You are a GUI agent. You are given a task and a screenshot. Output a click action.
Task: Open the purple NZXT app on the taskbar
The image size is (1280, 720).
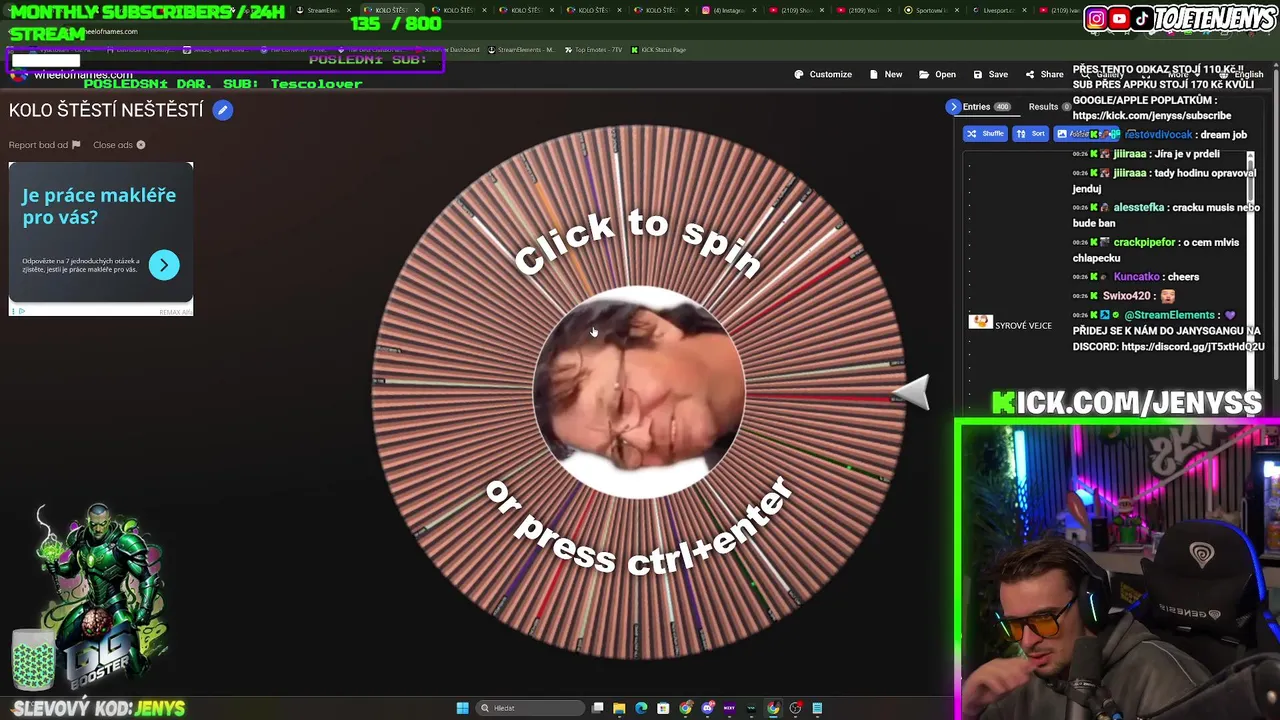[729, 708]
